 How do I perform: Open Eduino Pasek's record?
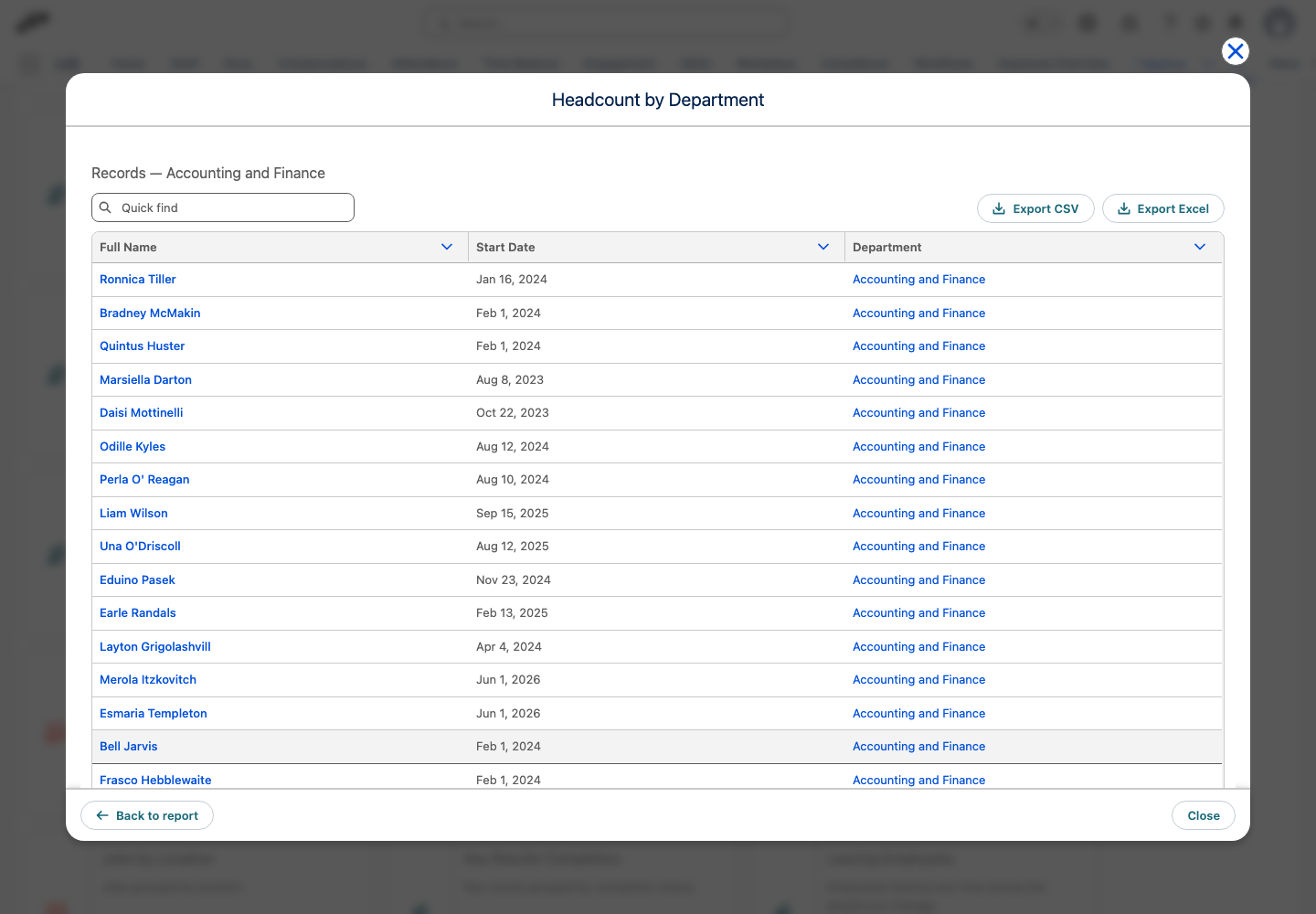137,579
